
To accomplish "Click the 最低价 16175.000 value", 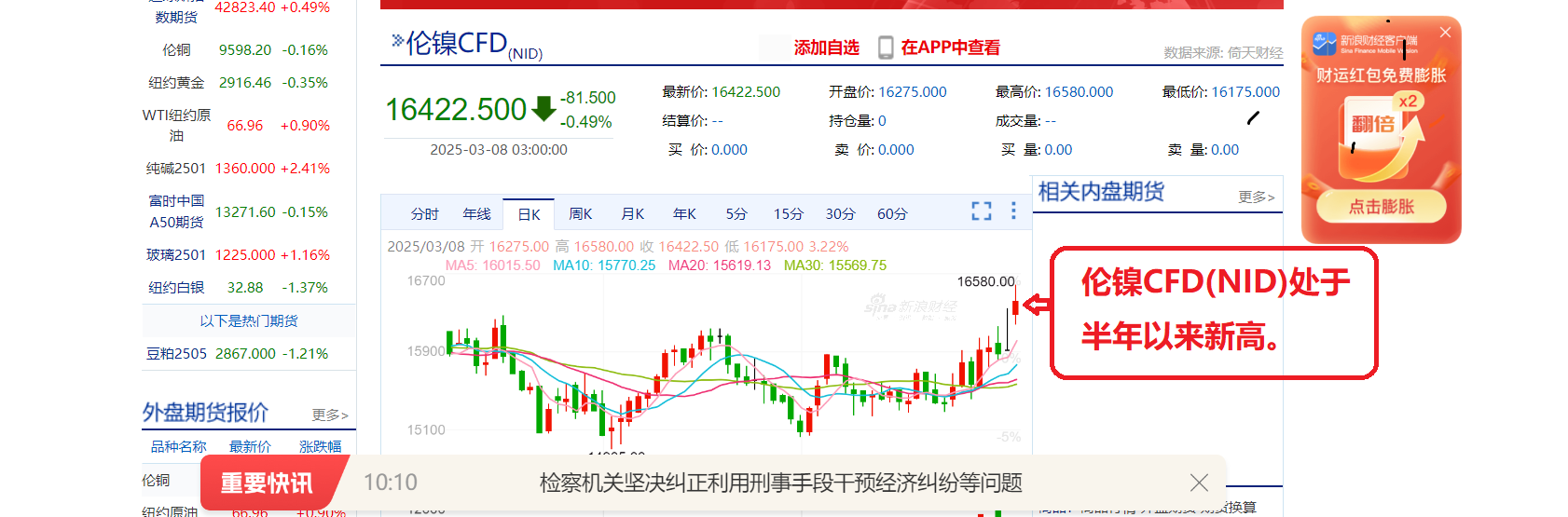I will pos(1245,92).
